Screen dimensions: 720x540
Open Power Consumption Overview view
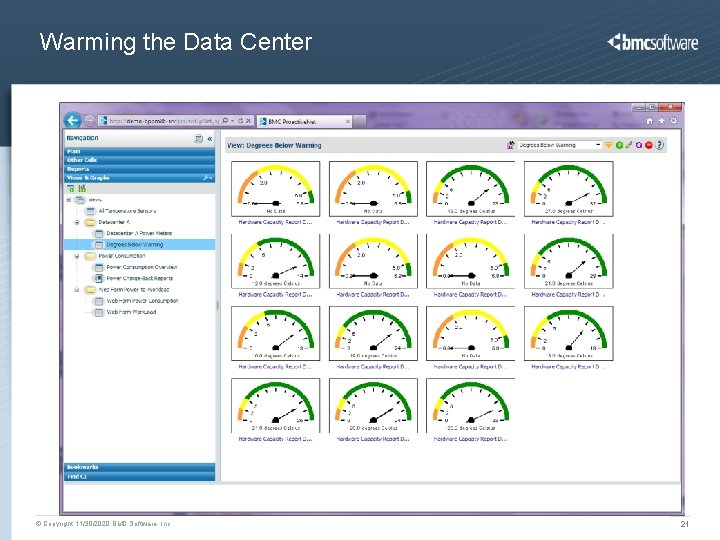(141, 267)
